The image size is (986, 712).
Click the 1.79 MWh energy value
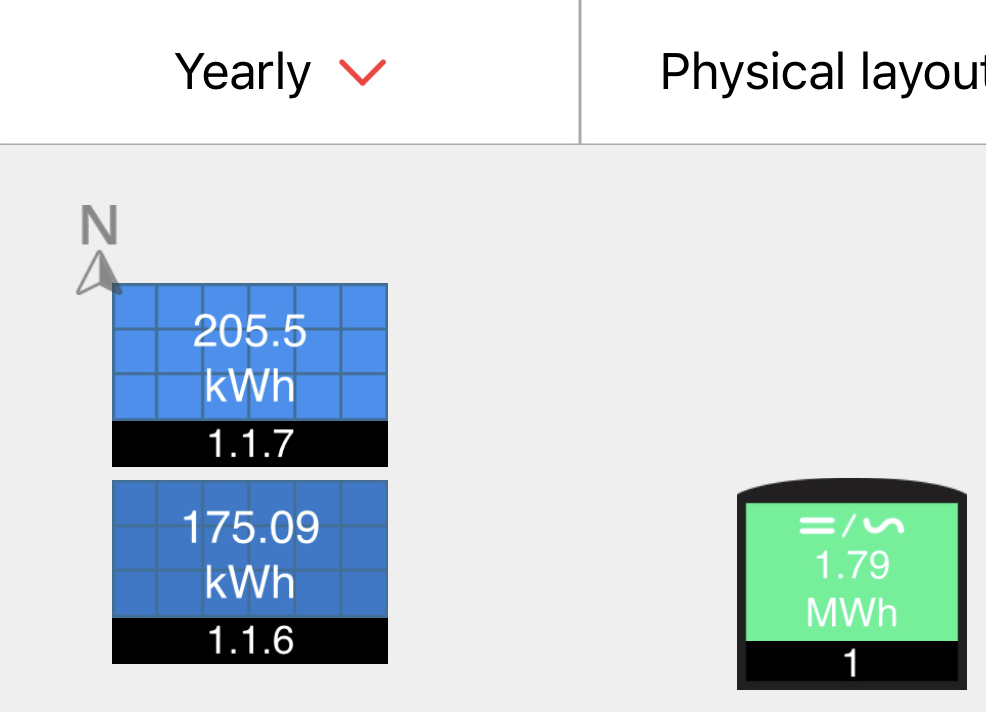coord(851,589)
